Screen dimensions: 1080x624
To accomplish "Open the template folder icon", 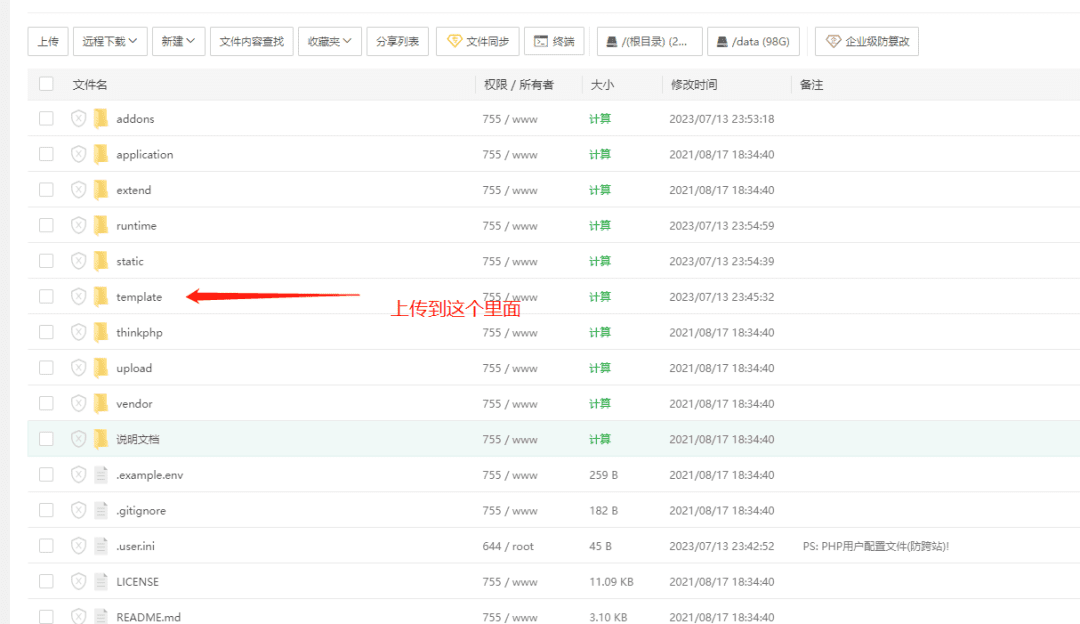I will [101, 296].
